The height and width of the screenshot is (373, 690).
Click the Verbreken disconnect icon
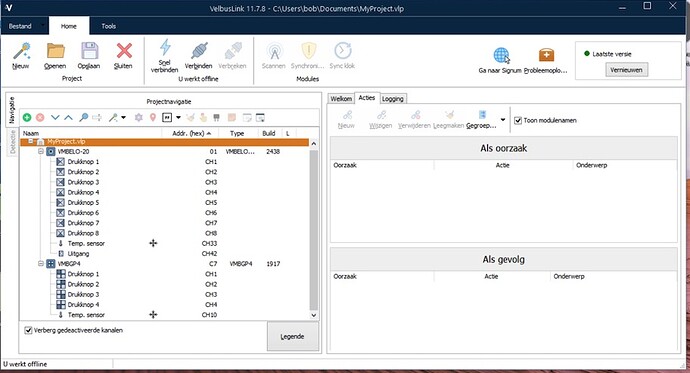pos(233,51)
